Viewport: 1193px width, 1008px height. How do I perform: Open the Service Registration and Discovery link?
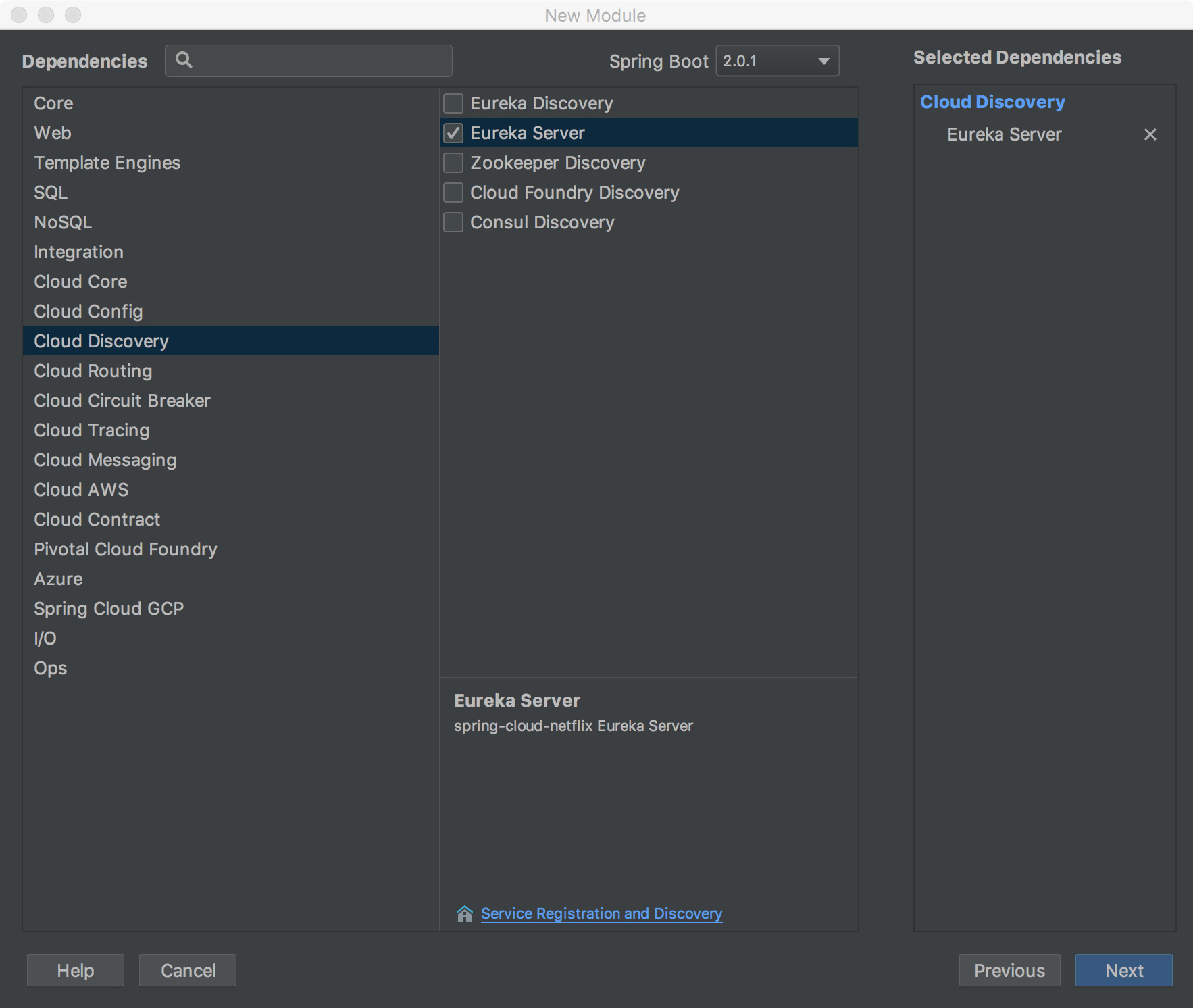(601, 913)
